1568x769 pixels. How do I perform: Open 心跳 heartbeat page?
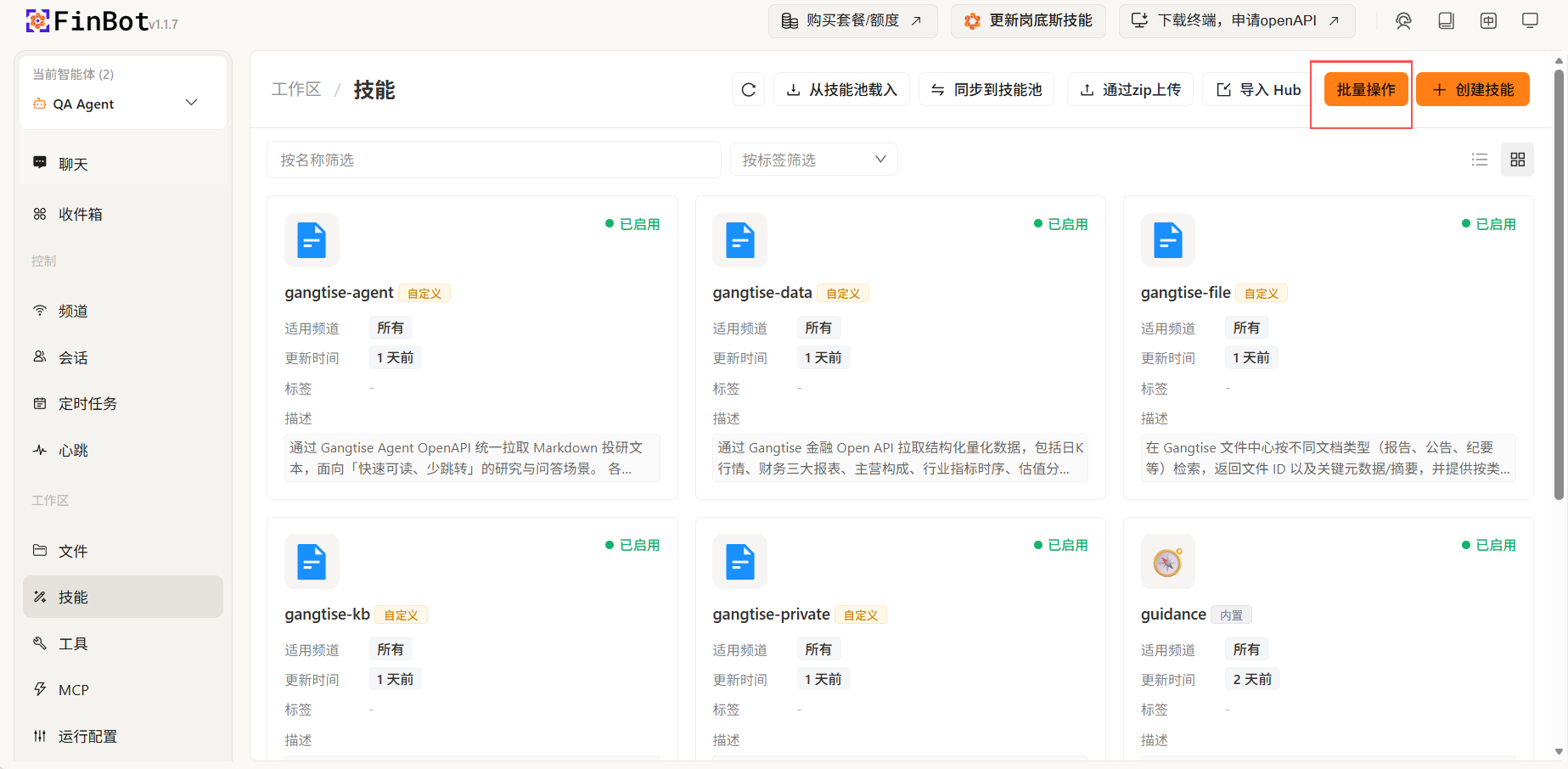(x=123, y=450)
